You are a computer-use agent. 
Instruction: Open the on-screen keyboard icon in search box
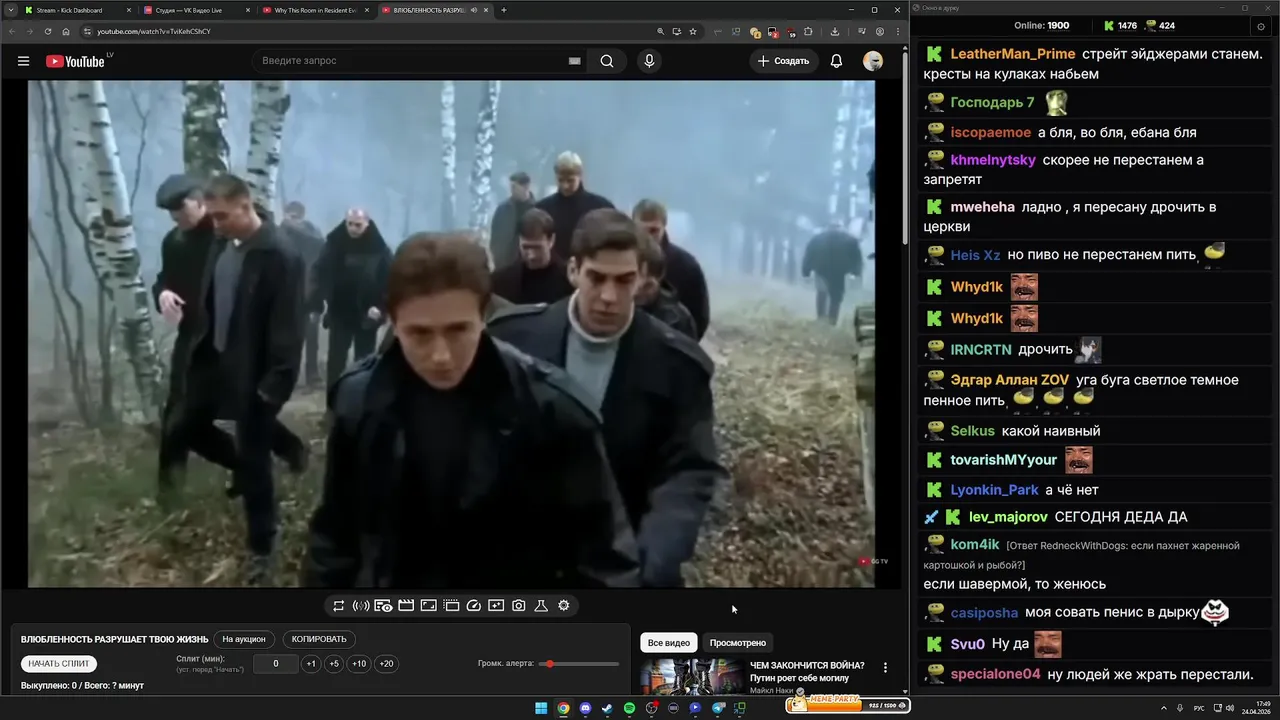574,61
